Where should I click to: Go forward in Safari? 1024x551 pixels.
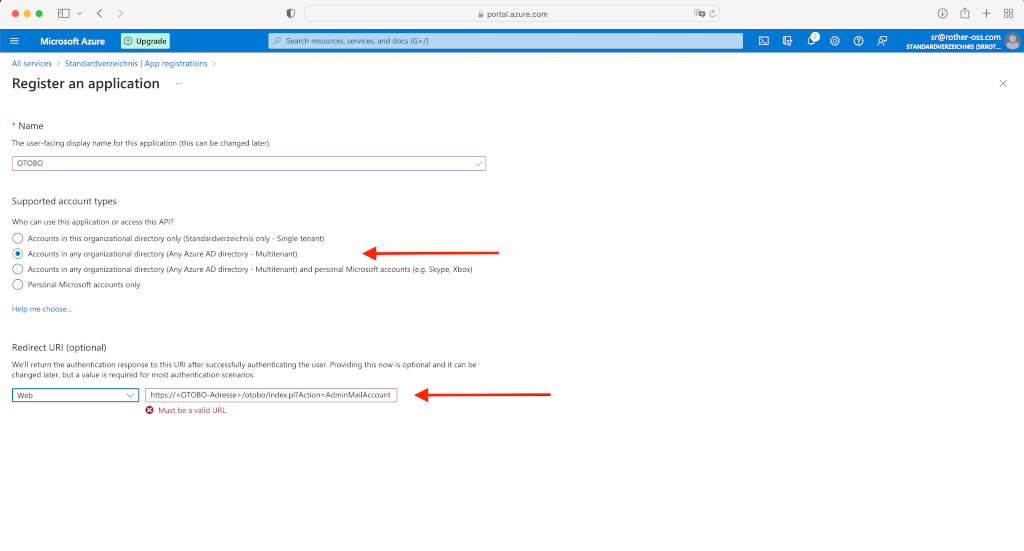[x=120, y=13]
